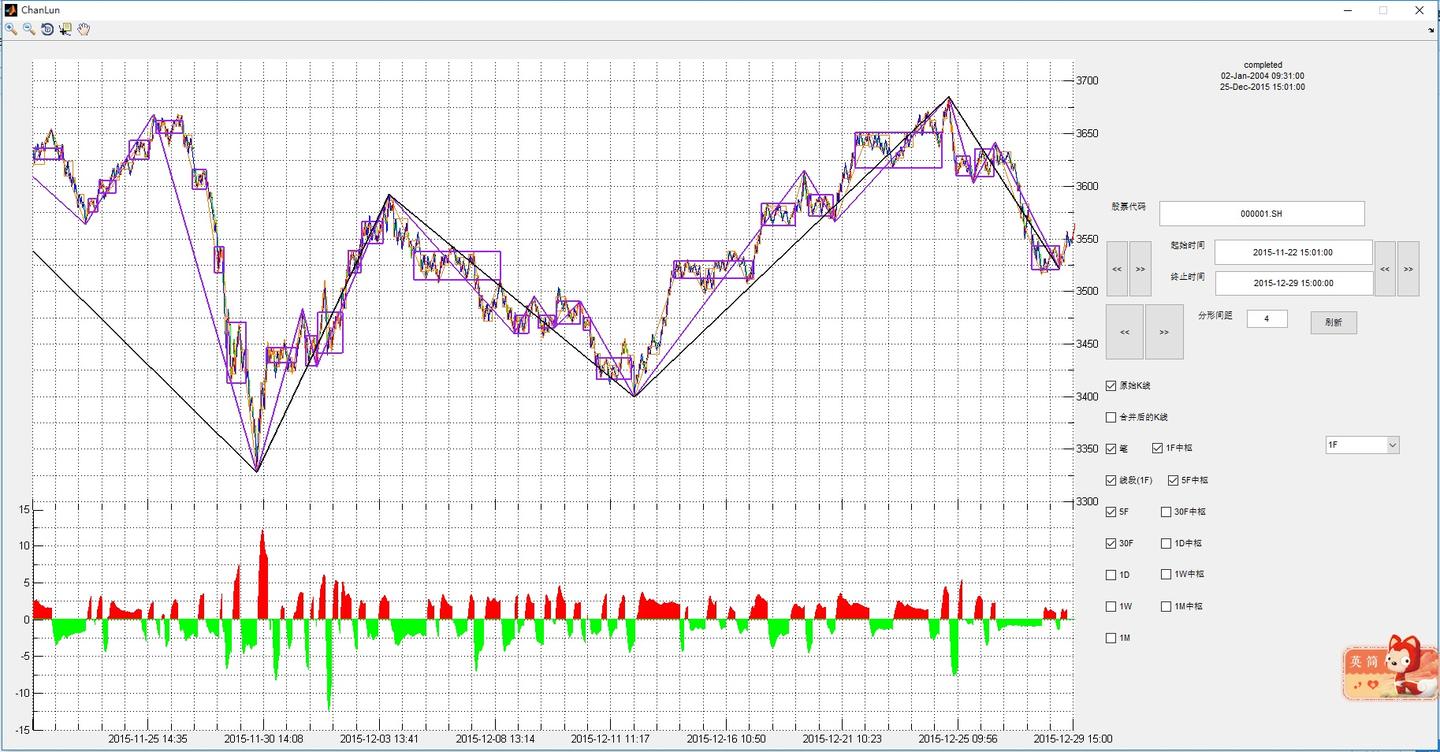
Task: Click the 分形间距 field containing 4
Action: [1267, 319]
